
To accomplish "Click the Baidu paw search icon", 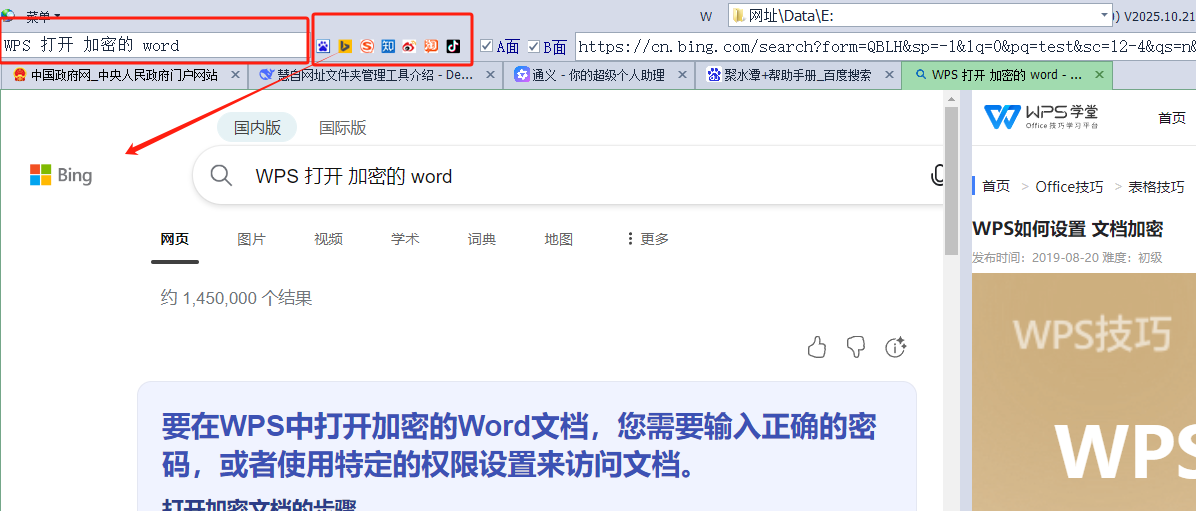I will point(323,46).
